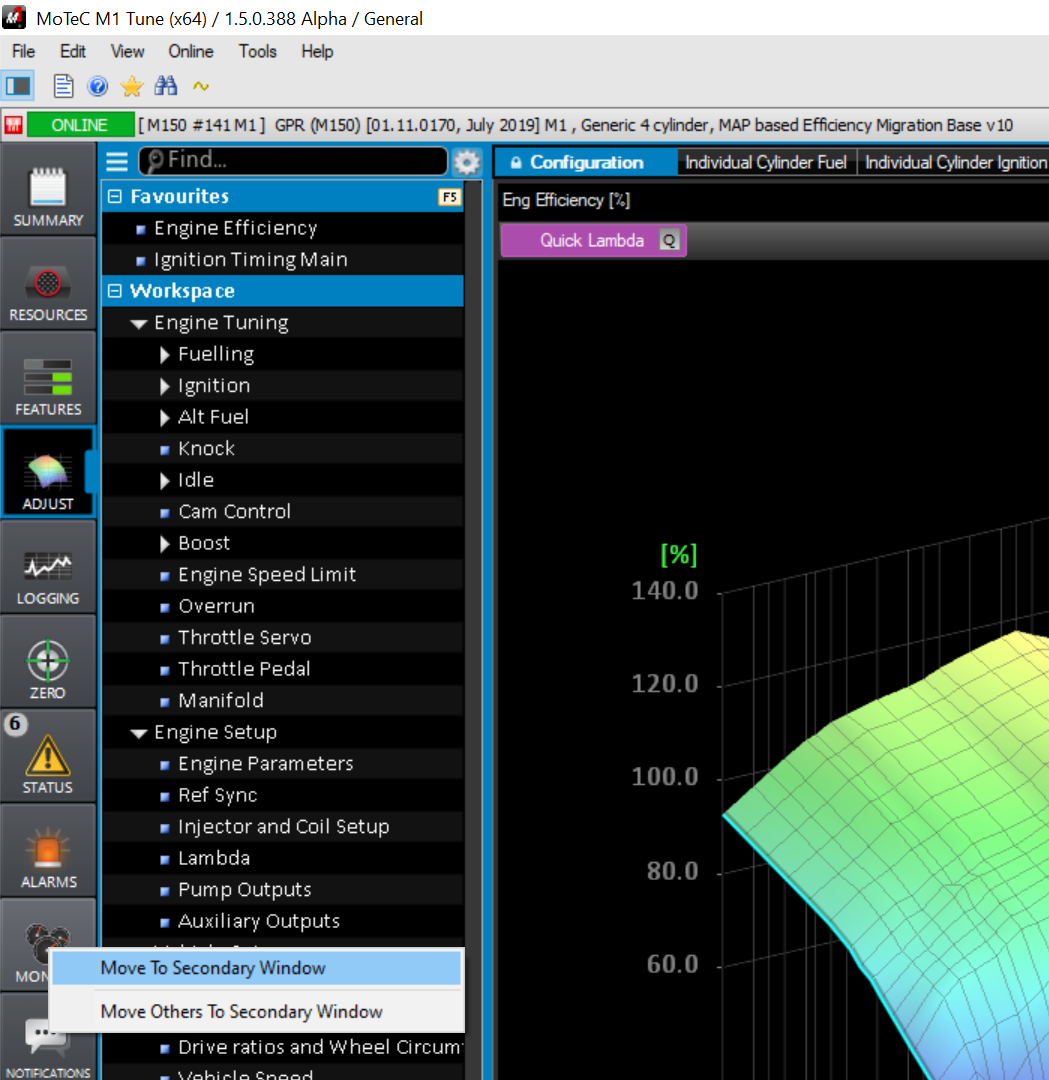Open the Logging sidebar panel
1049x1080 pixels.
pyautogui.click(x=48, y=573)
